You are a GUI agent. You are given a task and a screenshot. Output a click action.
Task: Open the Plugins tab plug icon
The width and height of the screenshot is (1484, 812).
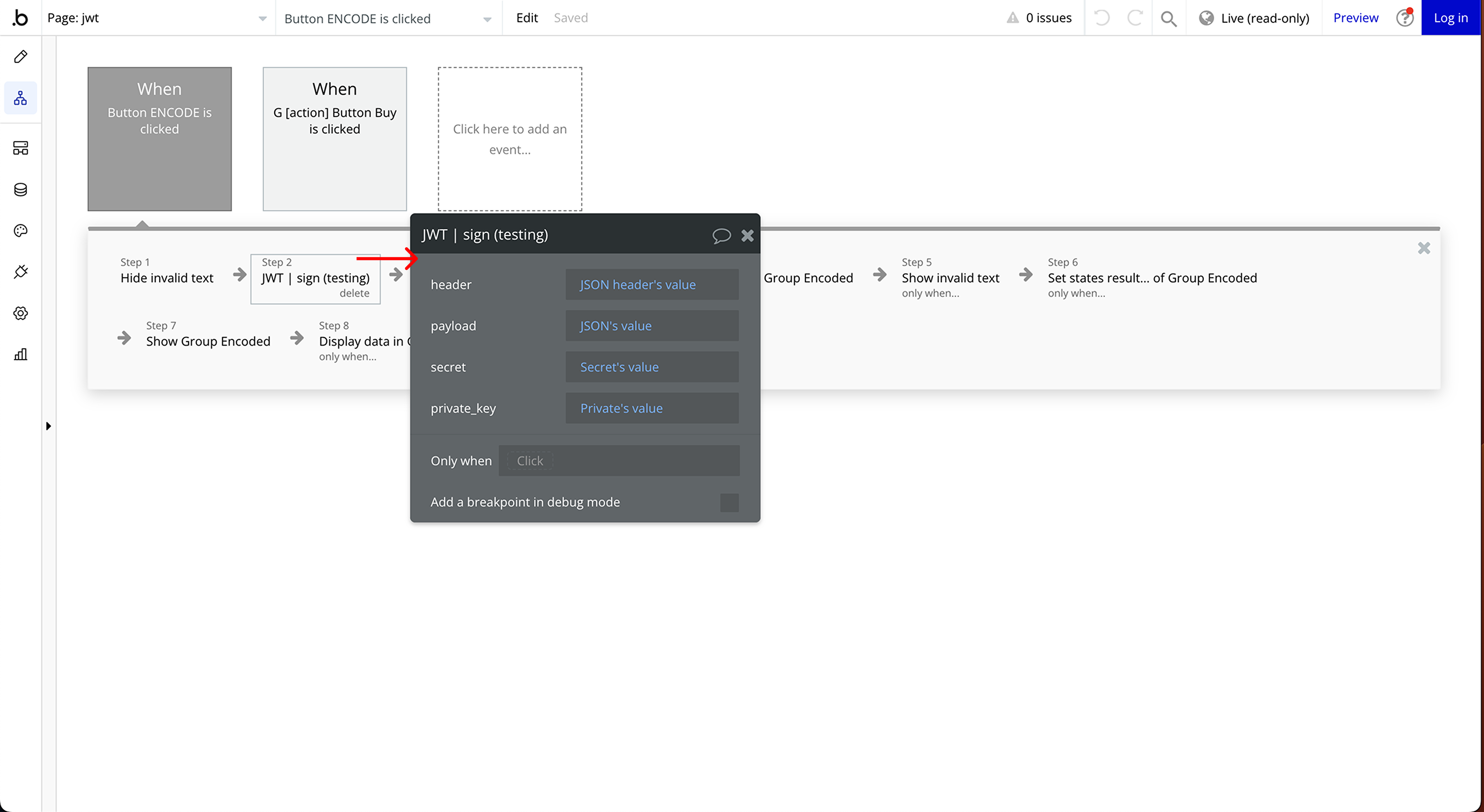click(21, 272)
